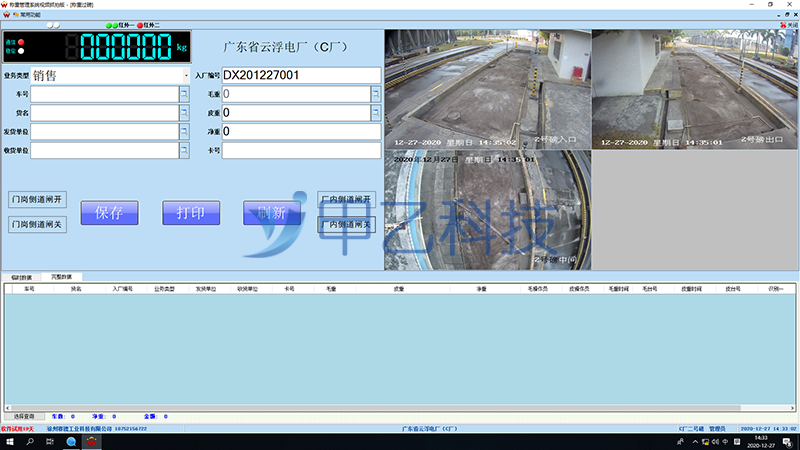Image resolution: width=800 pixels, height=450 pixels.
Task: Click the 选择查询 button at the bottom
Action: click(24, 416)
